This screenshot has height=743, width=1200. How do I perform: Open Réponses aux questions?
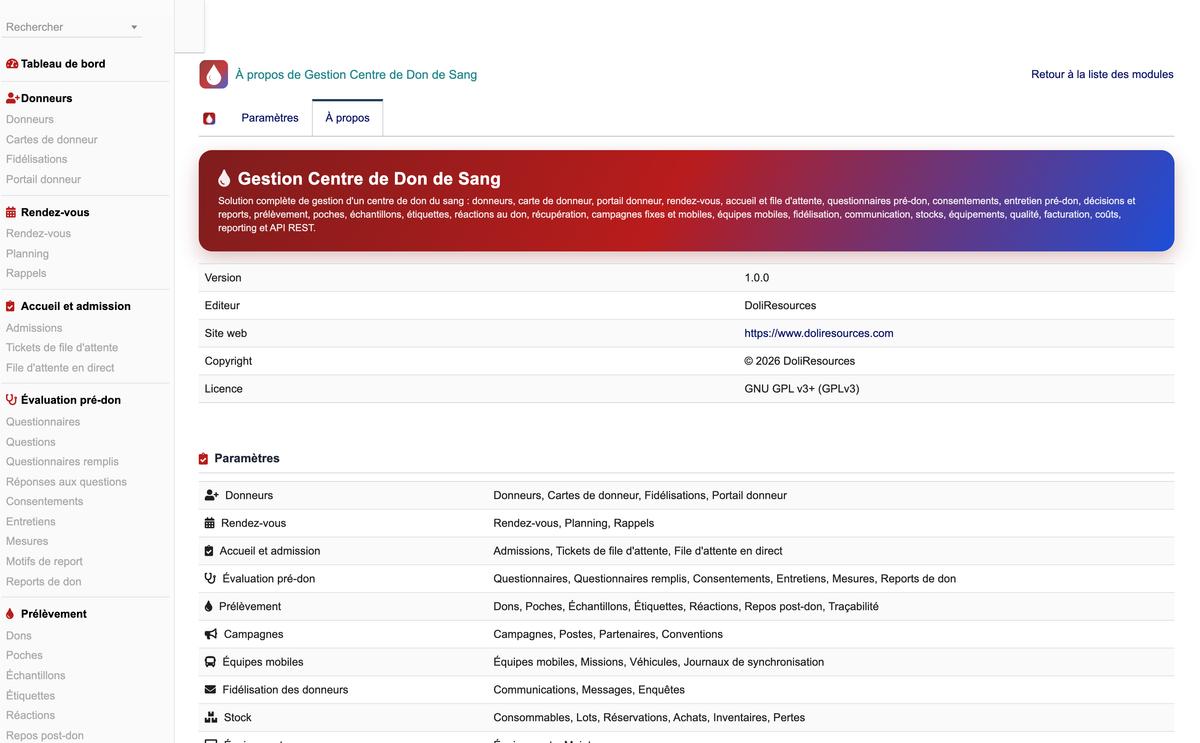66,482
